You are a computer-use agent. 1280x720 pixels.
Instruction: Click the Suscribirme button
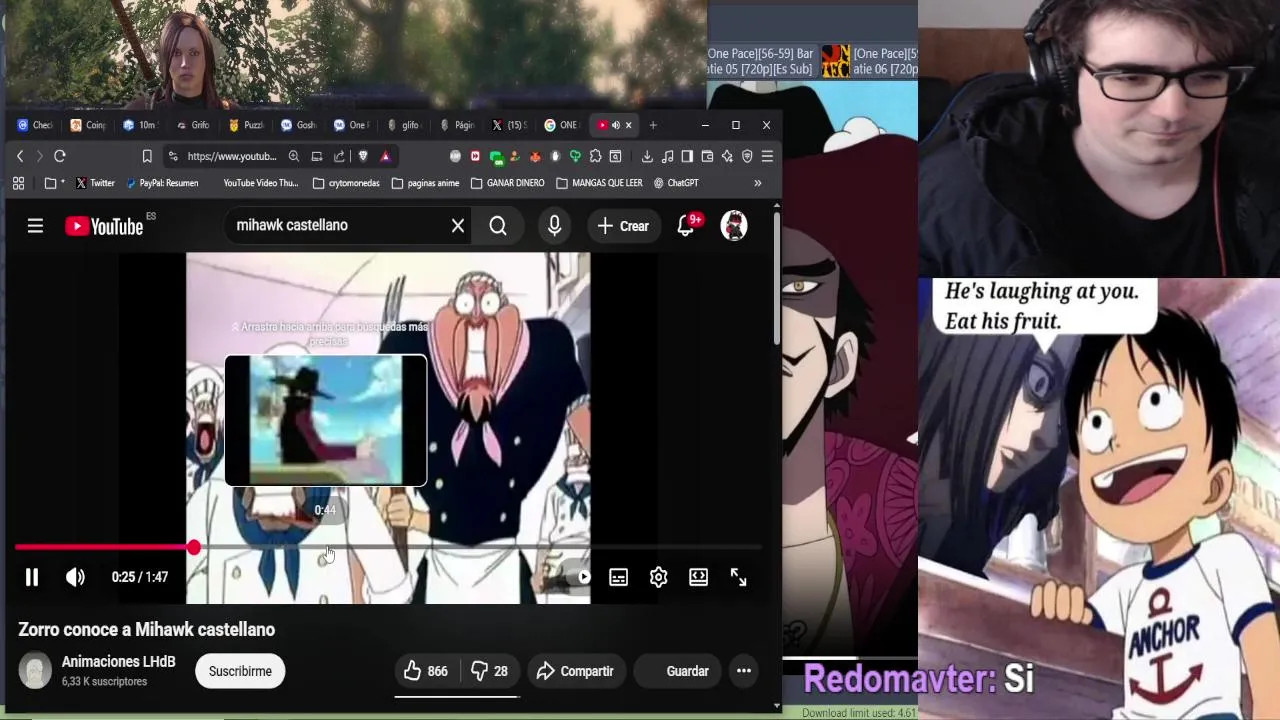(x=240, y=671)
